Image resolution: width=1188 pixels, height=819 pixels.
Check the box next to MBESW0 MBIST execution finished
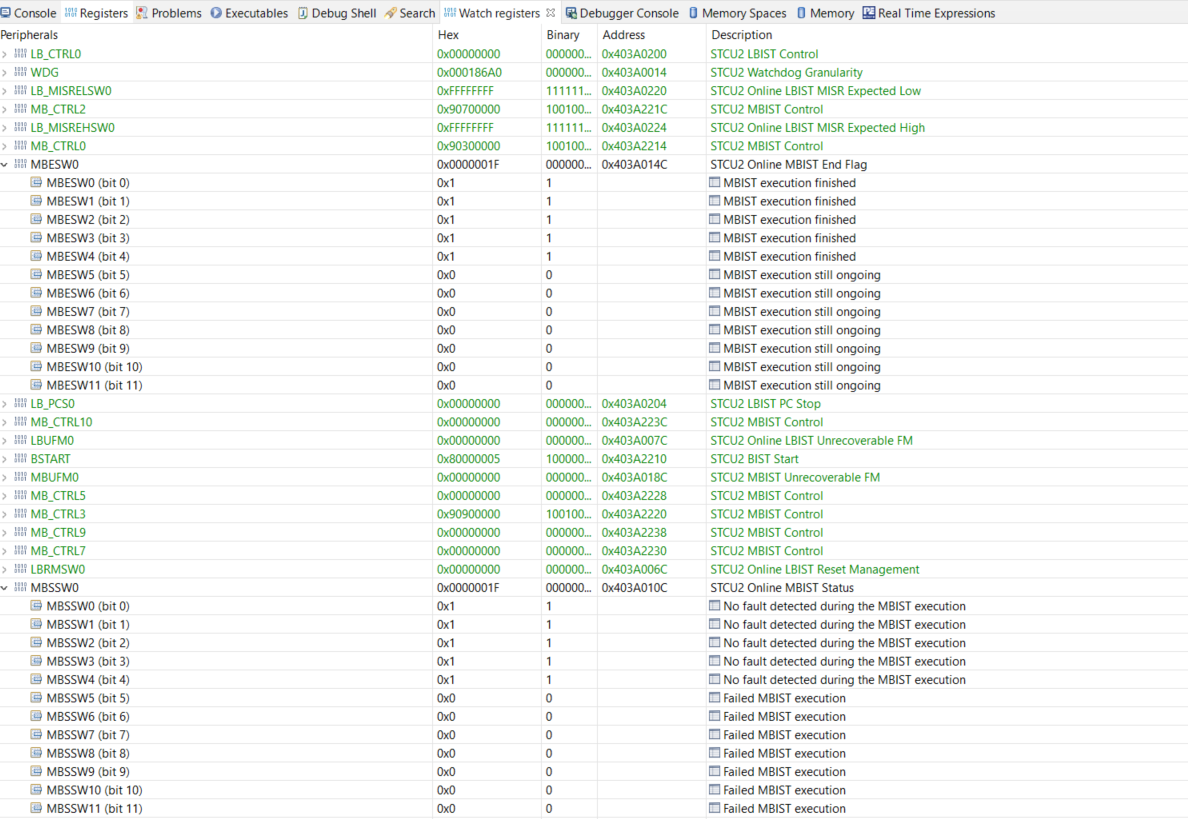coord(714,182)
